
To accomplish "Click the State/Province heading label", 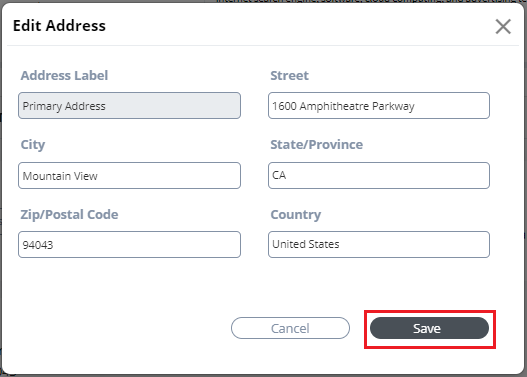I will 317,145.
